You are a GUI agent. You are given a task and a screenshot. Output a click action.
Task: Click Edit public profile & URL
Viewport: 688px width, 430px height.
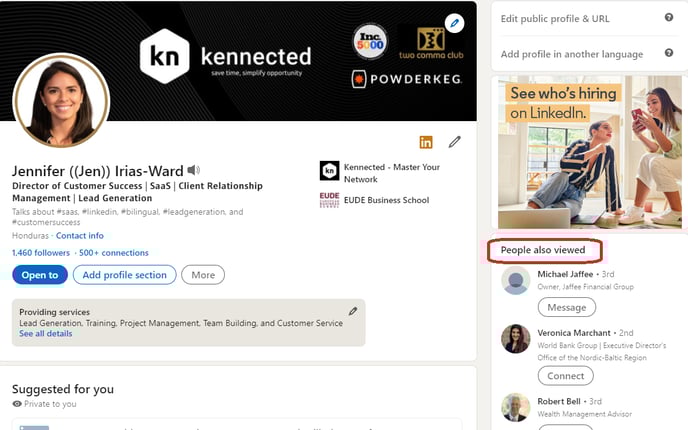[x=555, y=19]
